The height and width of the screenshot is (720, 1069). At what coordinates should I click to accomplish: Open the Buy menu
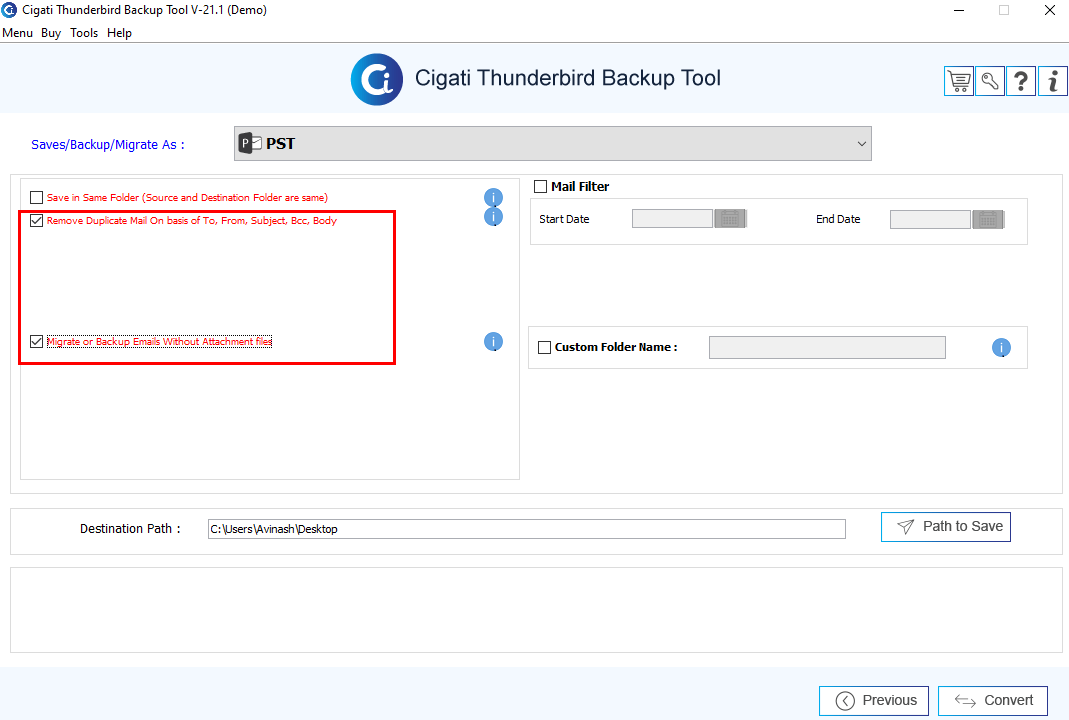point(51,33)
